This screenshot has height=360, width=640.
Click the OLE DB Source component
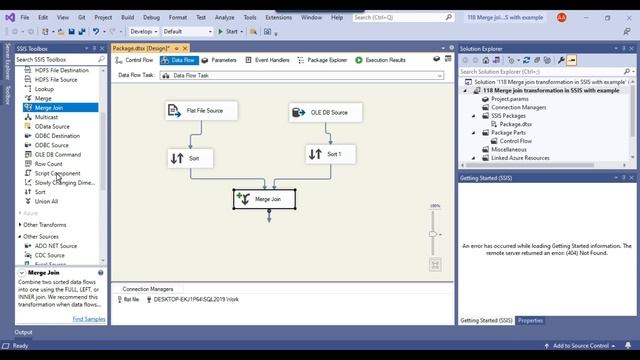[x=326, y=112]
